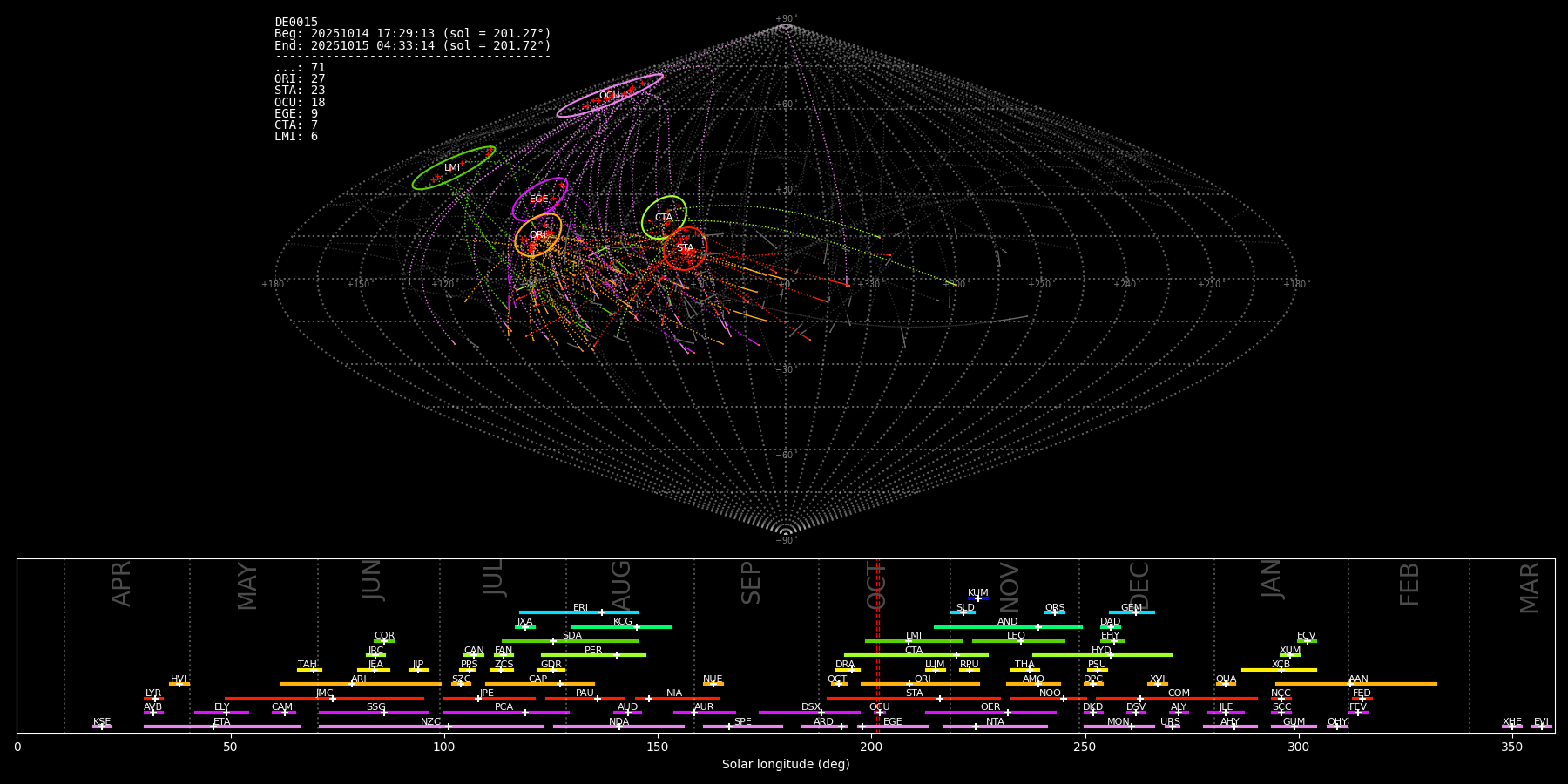Select the End: 20251015 04:33:14 line
1568x784 pixels.
413,45
